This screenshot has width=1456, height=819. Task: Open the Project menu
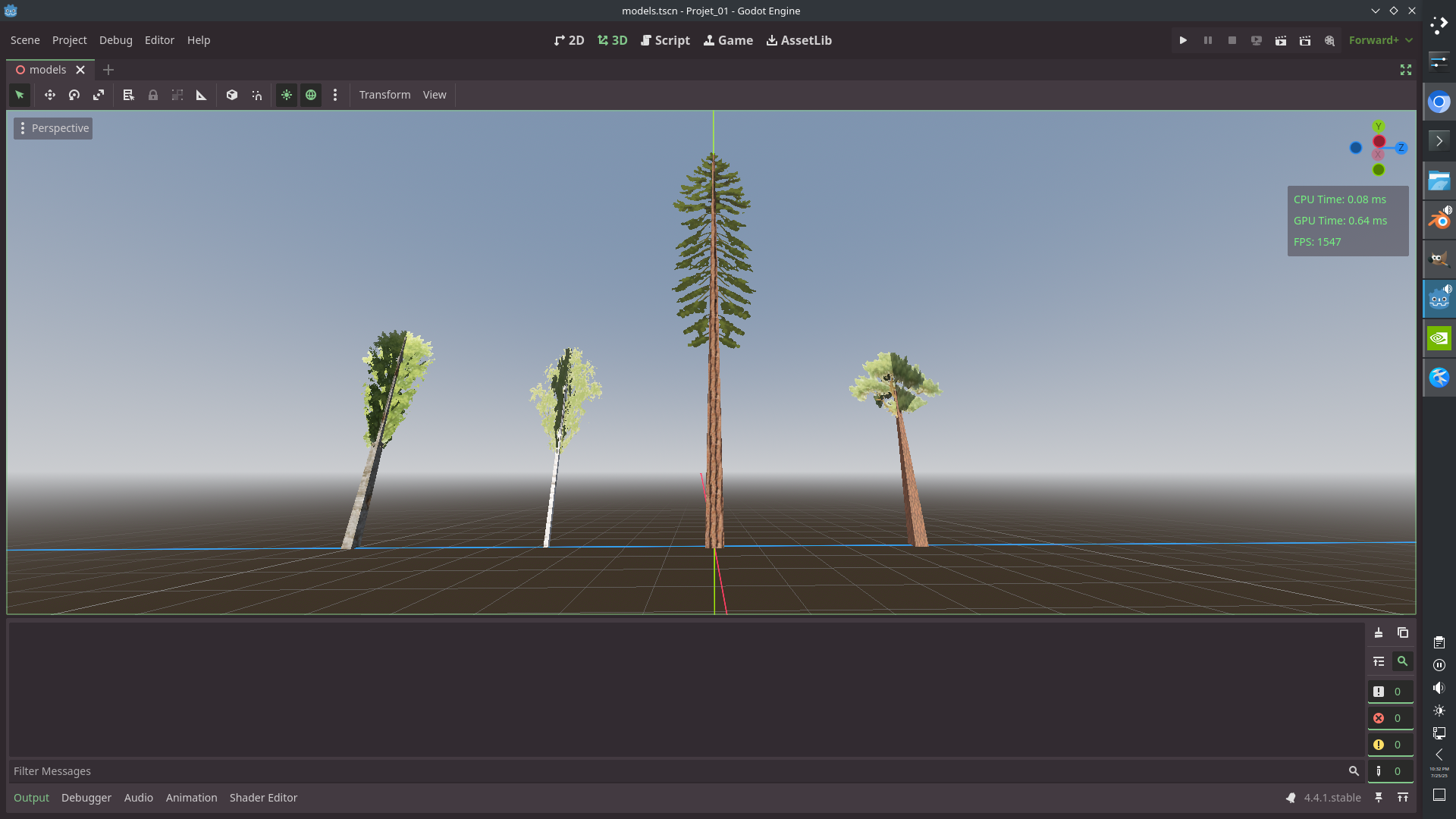pyautogui.click(x=69, y=40)
